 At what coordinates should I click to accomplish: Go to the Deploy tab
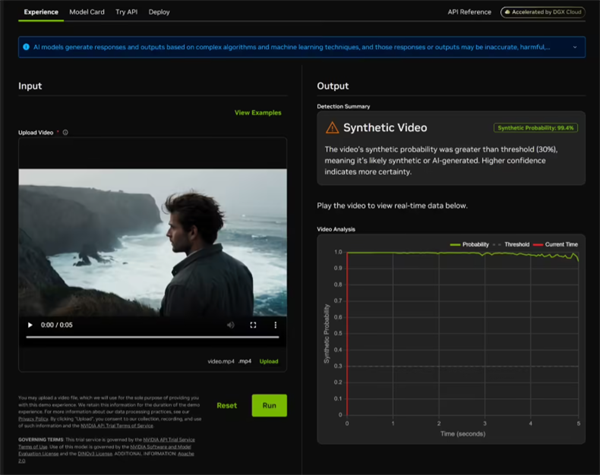coord(159,12)
